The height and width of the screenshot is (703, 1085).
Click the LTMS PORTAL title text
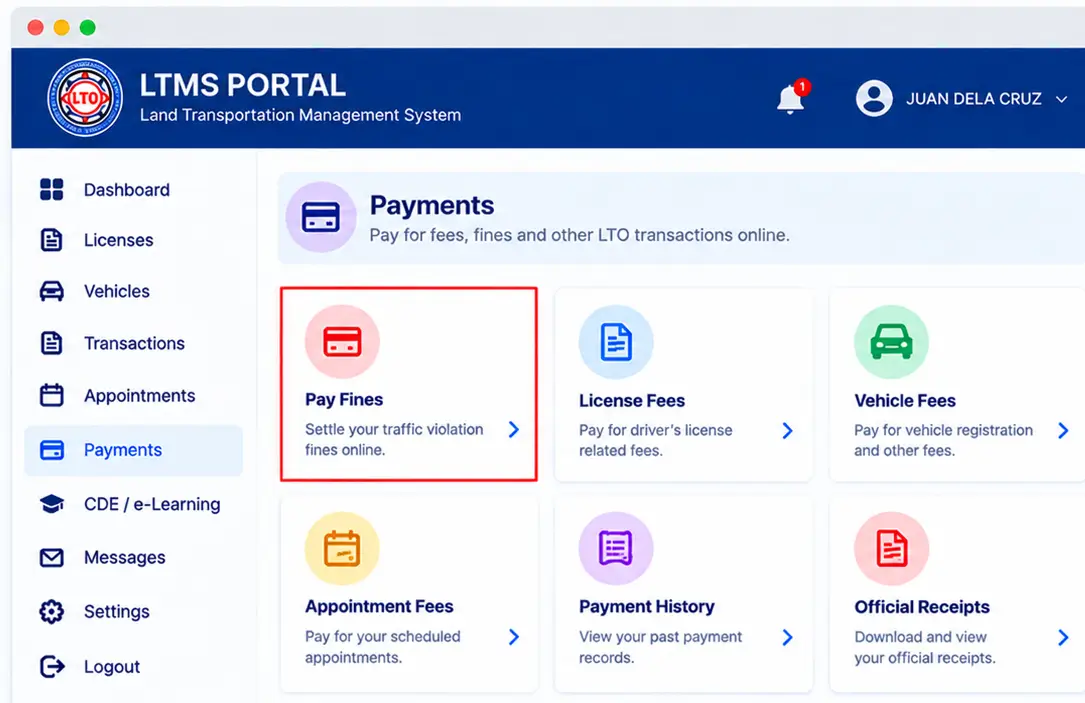(x=242, y=86)
